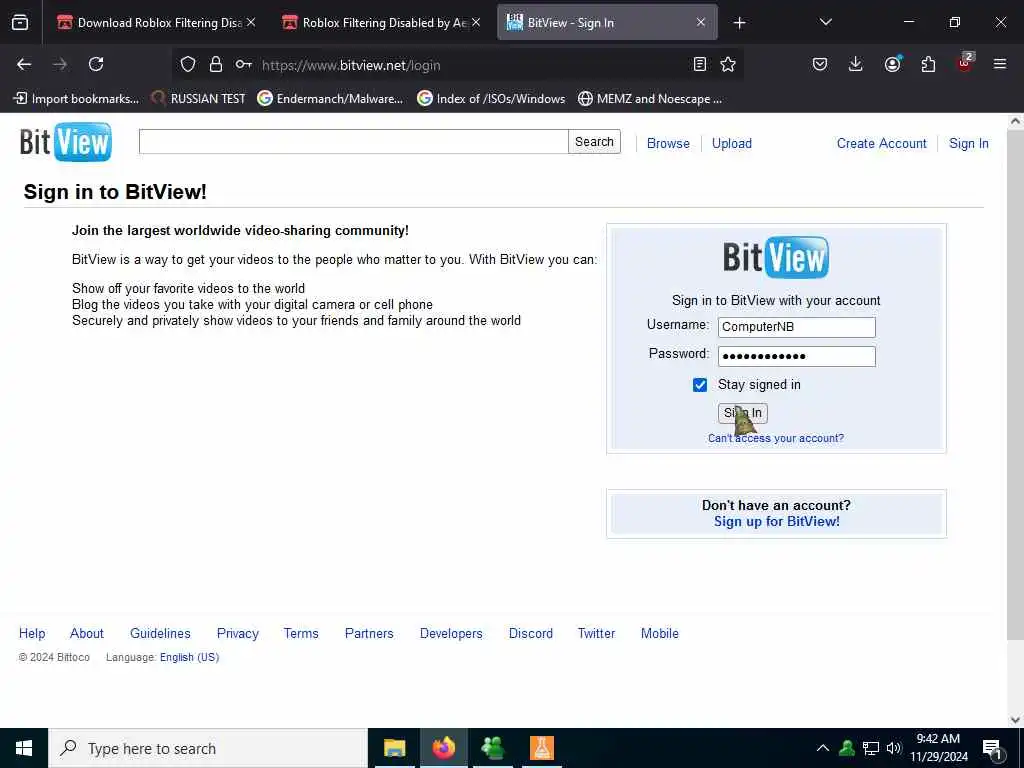Click the Sign In submit button

click(743, 413)
